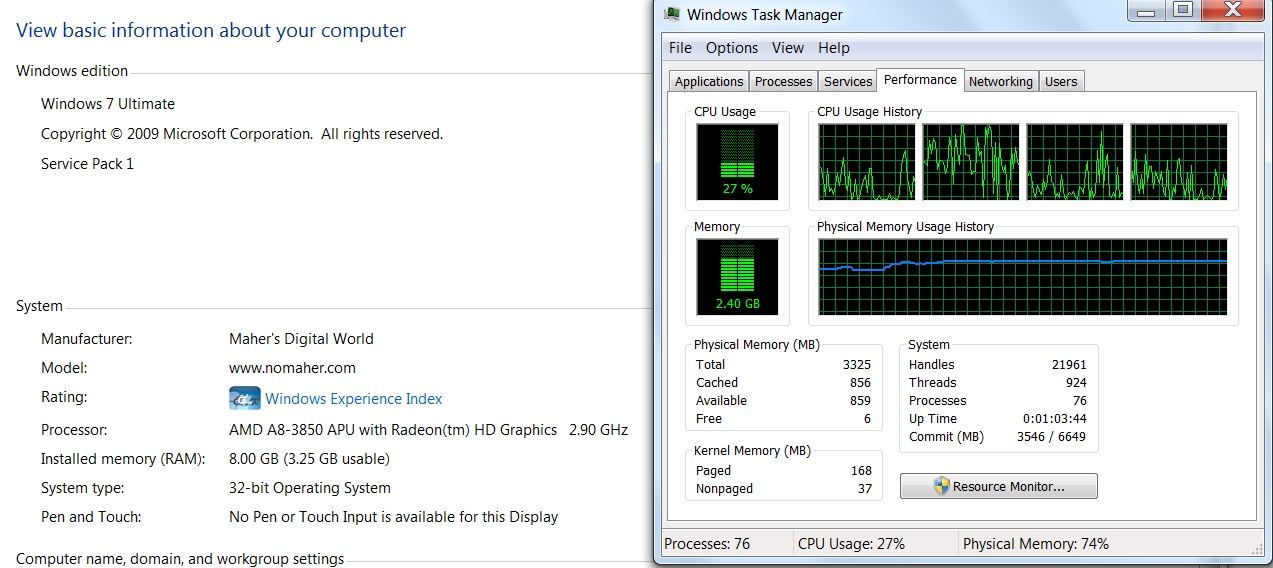Click the Nonpaged kernel memory value 37
Image resolution: width=1273 pixels, height=568 pixels.
[x=865, y=489]
